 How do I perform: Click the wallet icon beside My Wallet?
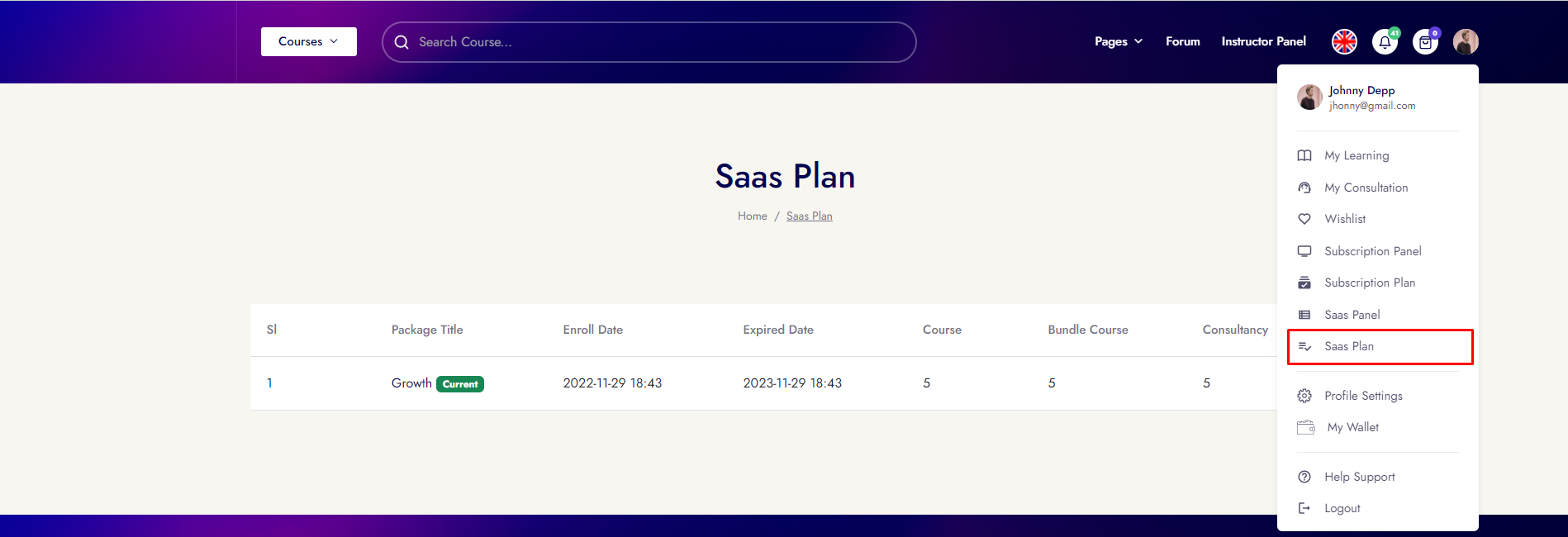click(x=1305, y=427)
